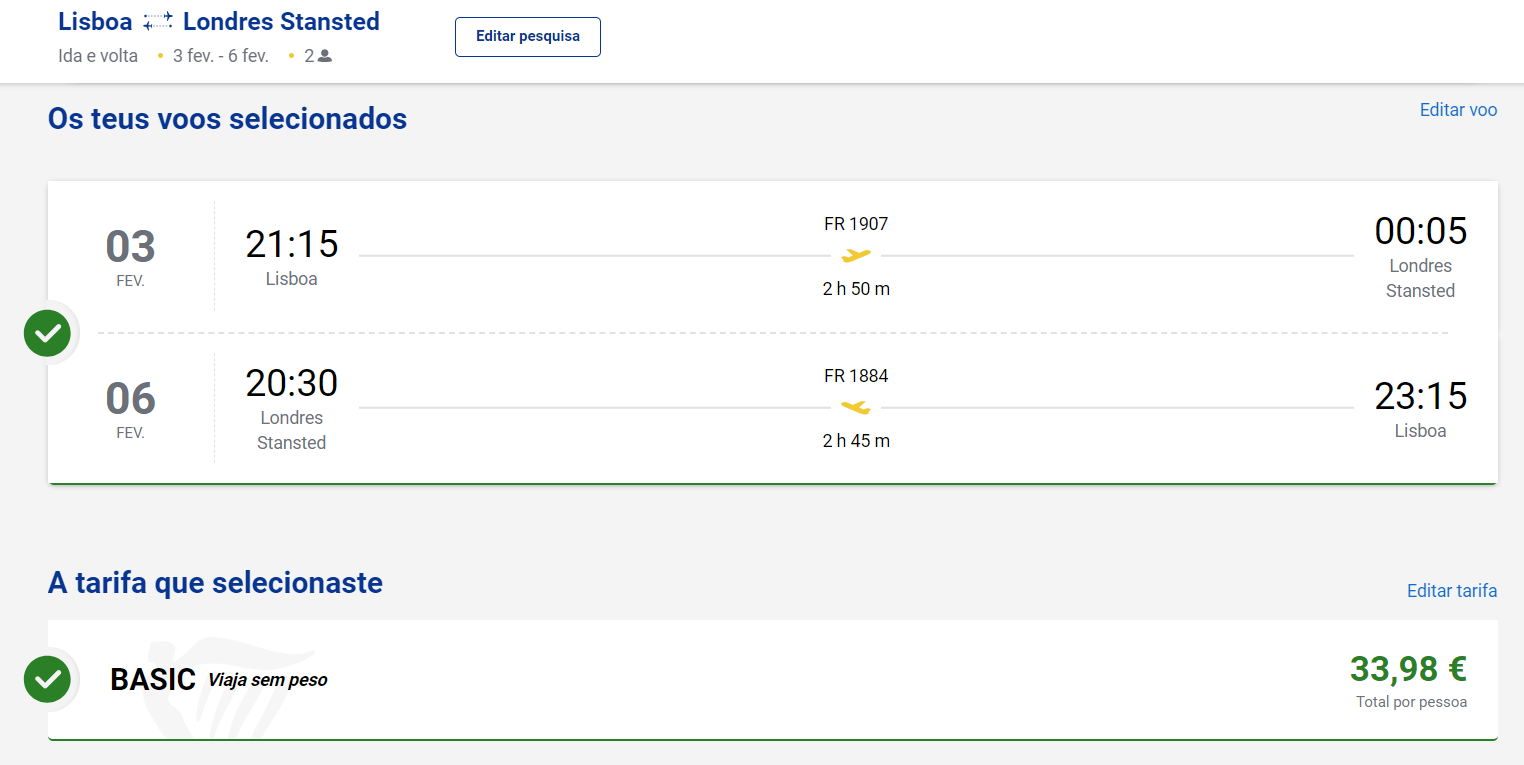Click Londres Stansted in header route title

click(281, 21)
